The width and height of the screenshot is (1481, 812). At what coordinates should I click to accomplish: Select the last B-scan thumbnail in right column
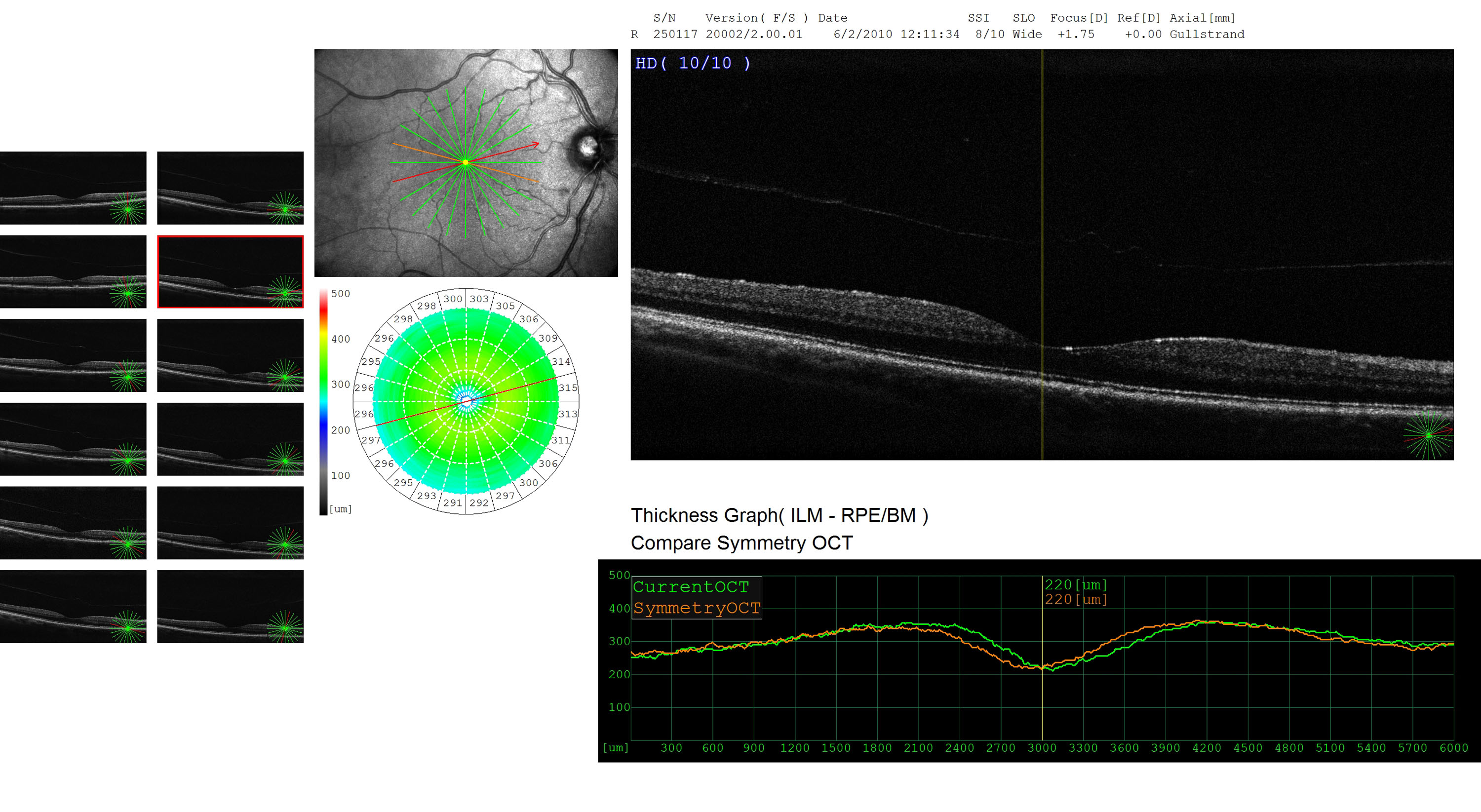click(x=231, y=607)
